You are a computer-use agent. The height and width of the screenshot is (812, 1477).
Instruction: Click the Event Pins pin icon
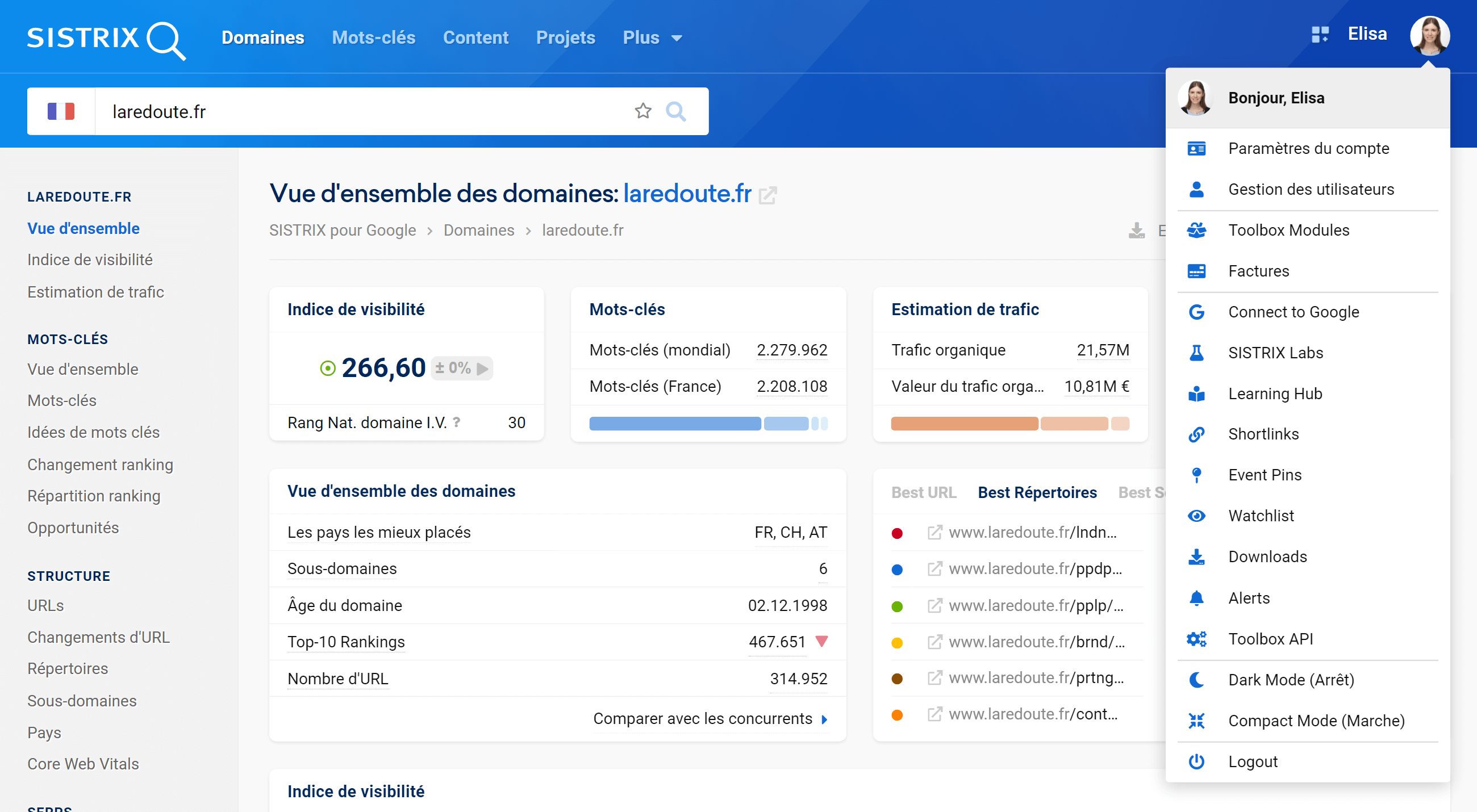[x=1196, y=475]
